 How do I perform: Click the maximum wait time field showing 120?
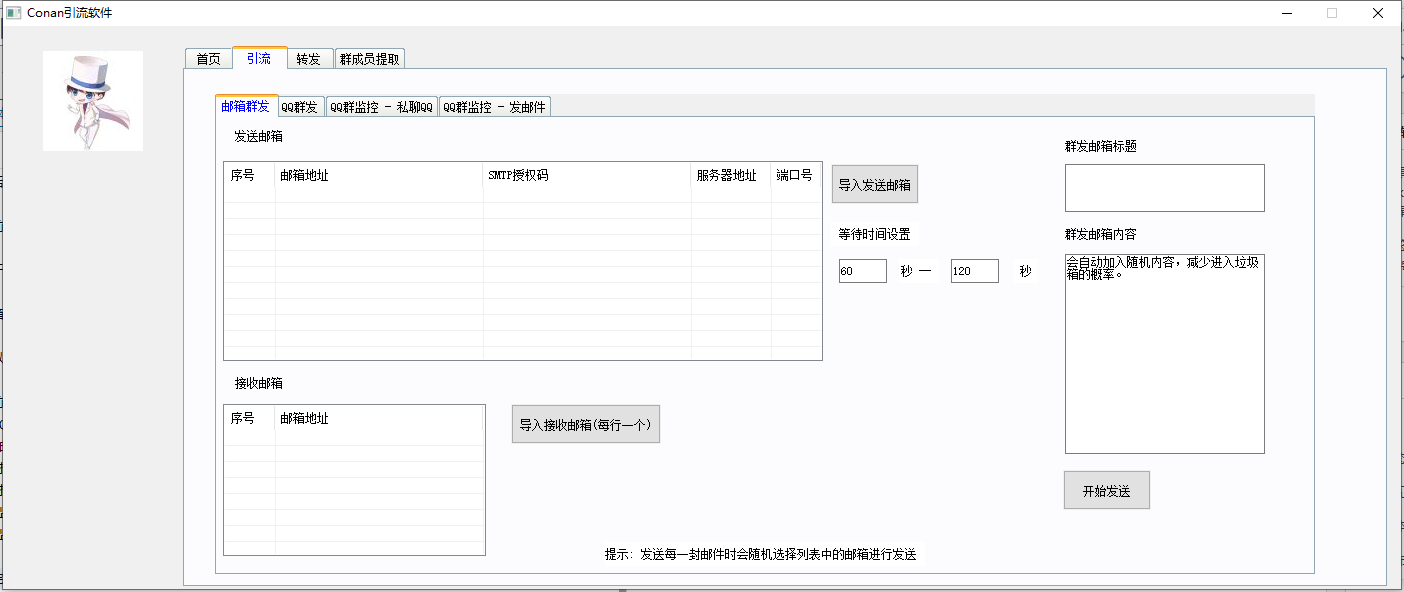click(x=974, y=271)
